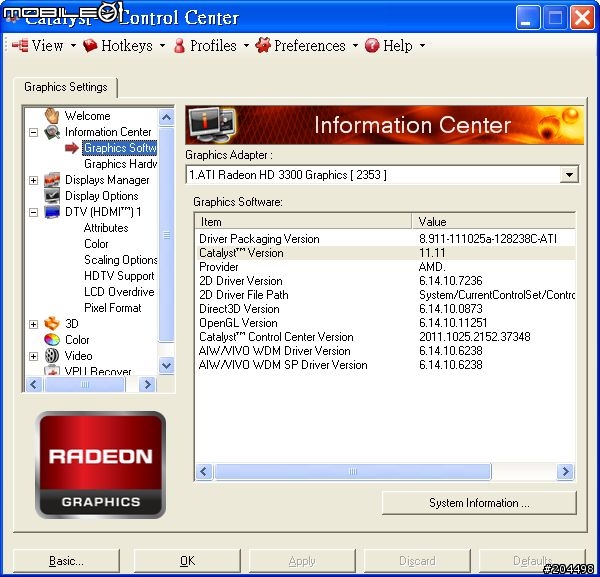Click the Hotkeys red tag icon
This screenshot has height=577, width=600.
90,46
